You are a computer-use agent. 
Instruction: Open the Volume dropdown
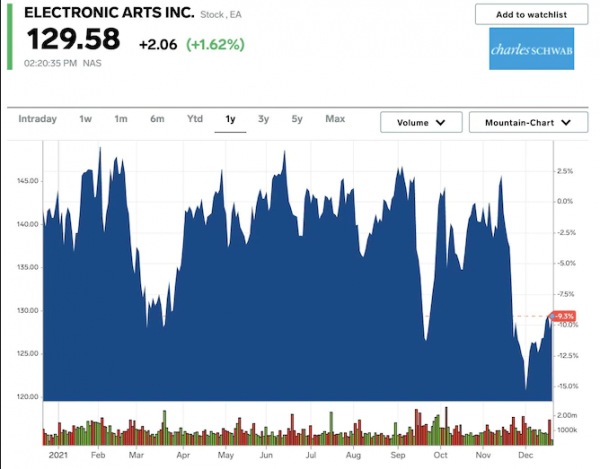tap(420, 122)
